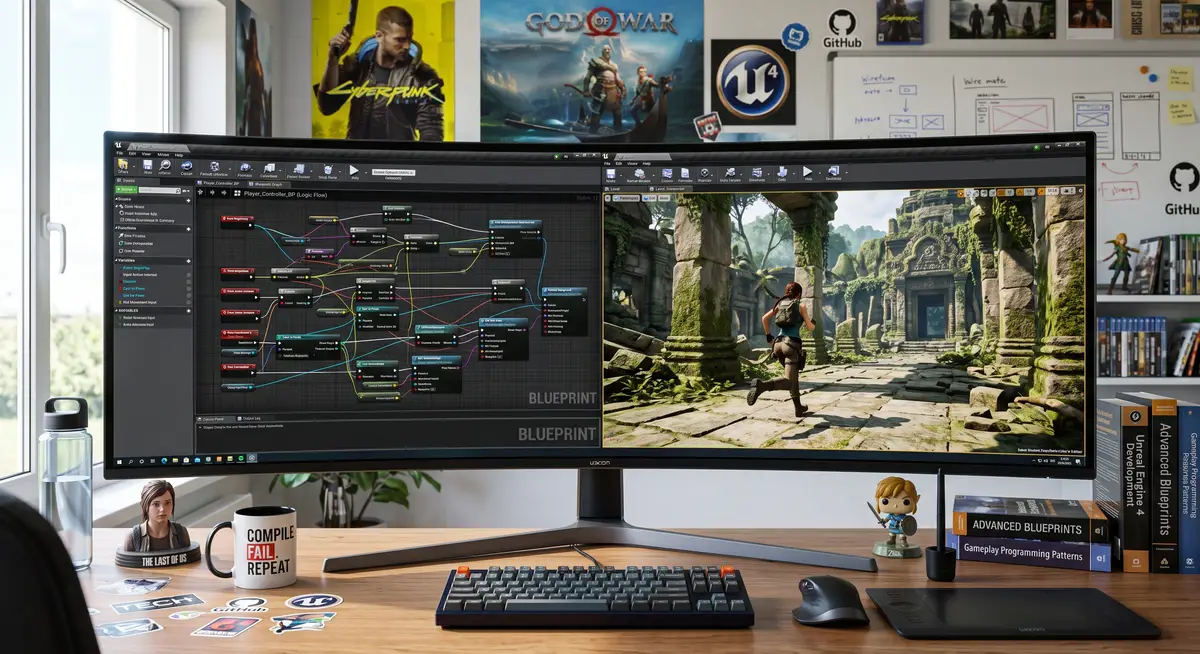Go back with the left arrow graph navigation icon
The height and width of the screenshot is (654, 1200).
click(212, 192)
